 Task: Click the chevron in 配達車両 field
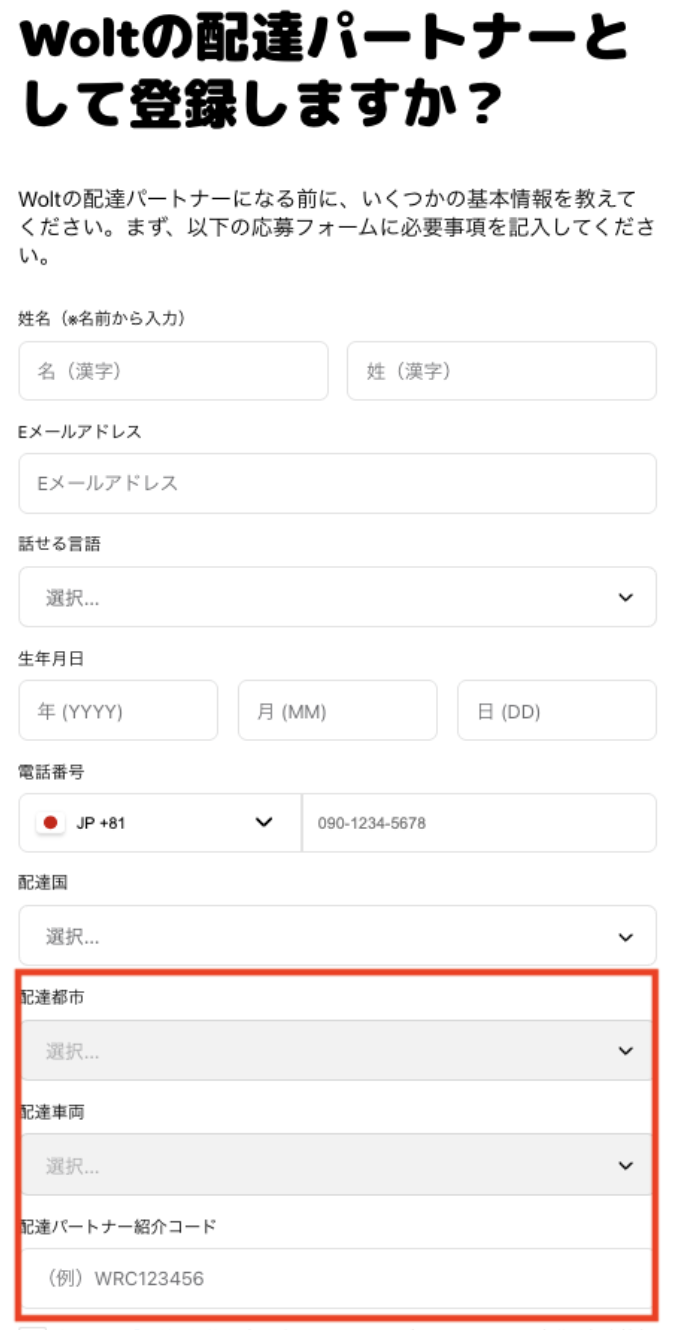[626, 1165]
